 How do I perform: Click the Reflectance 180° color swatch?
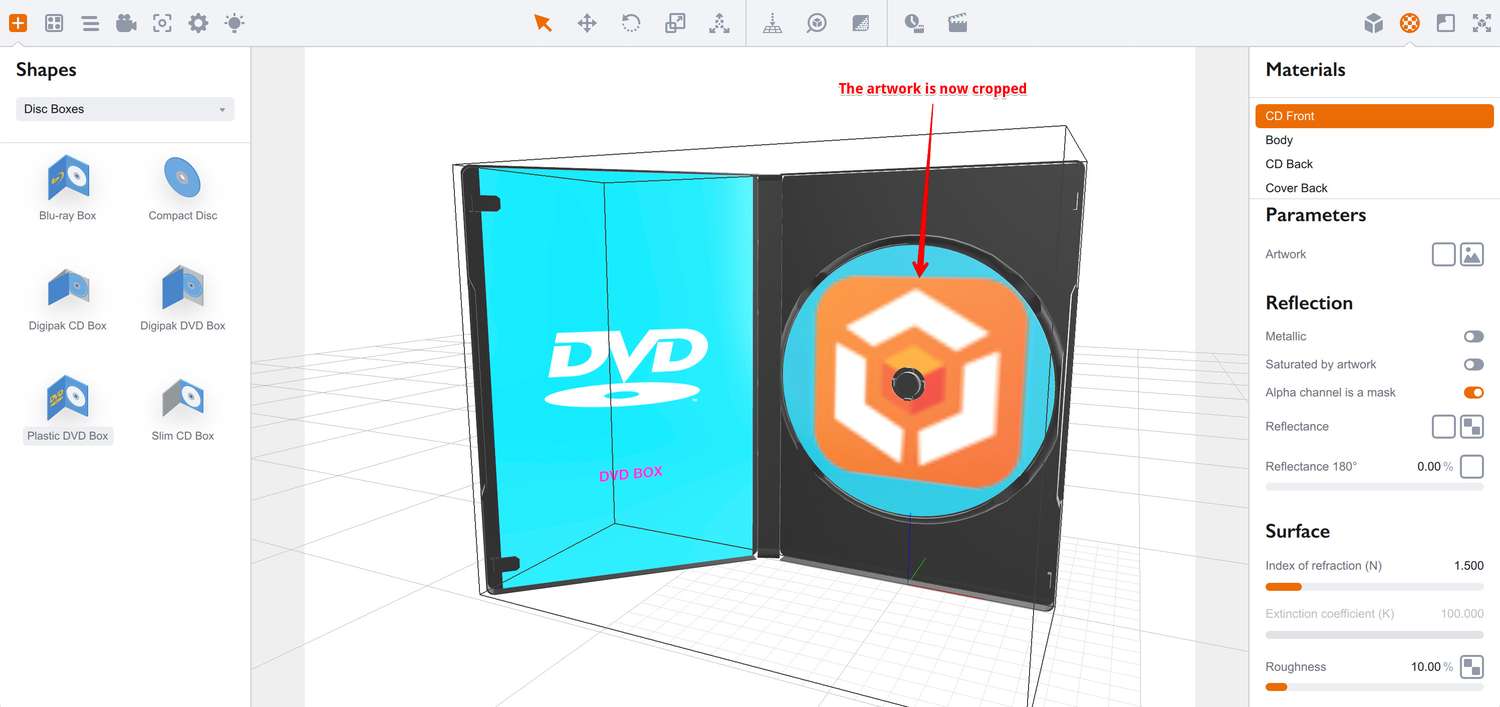(1472, 467)
